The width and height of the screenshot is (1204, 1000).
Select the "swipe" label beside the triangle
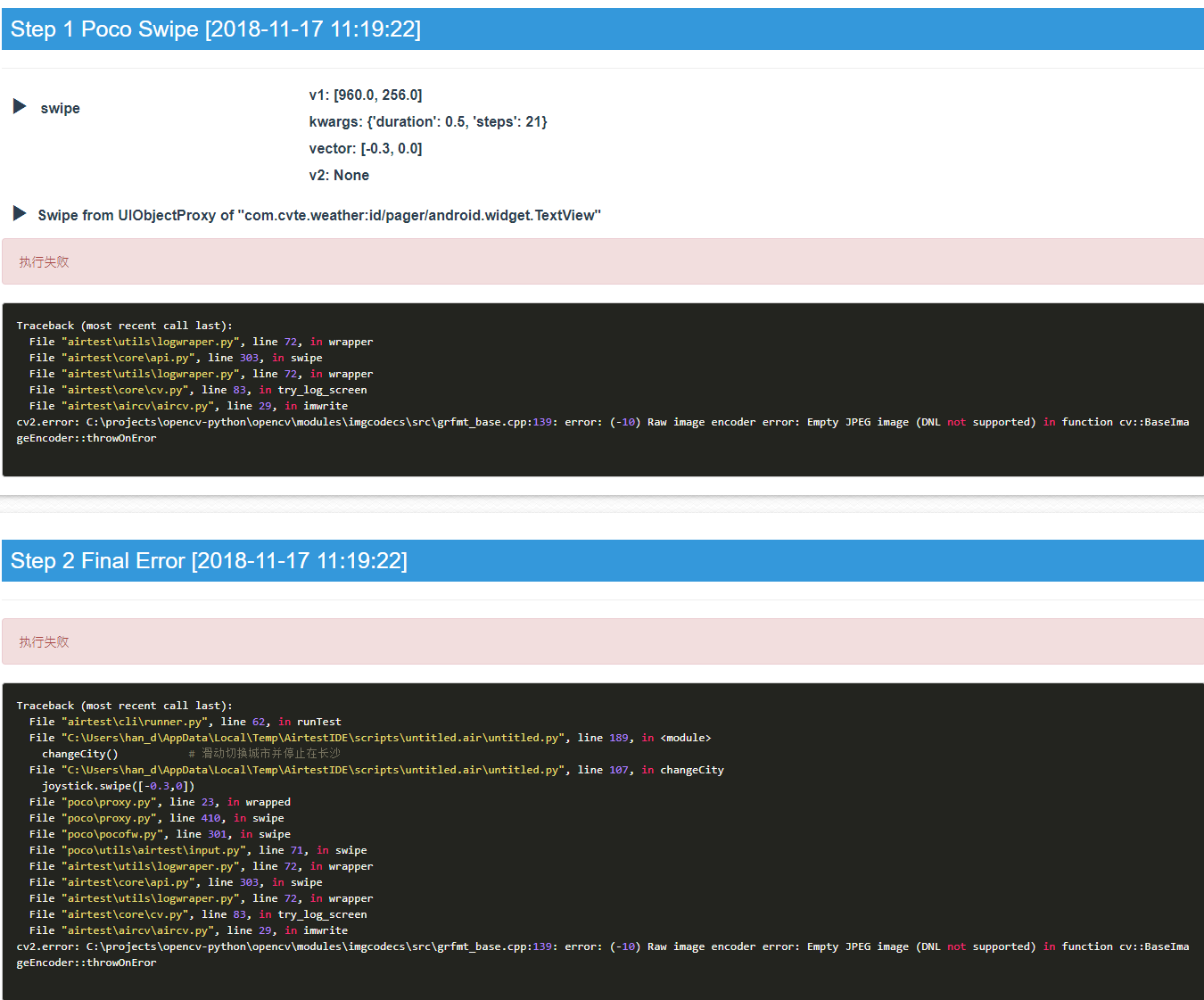tap(60, 108)
